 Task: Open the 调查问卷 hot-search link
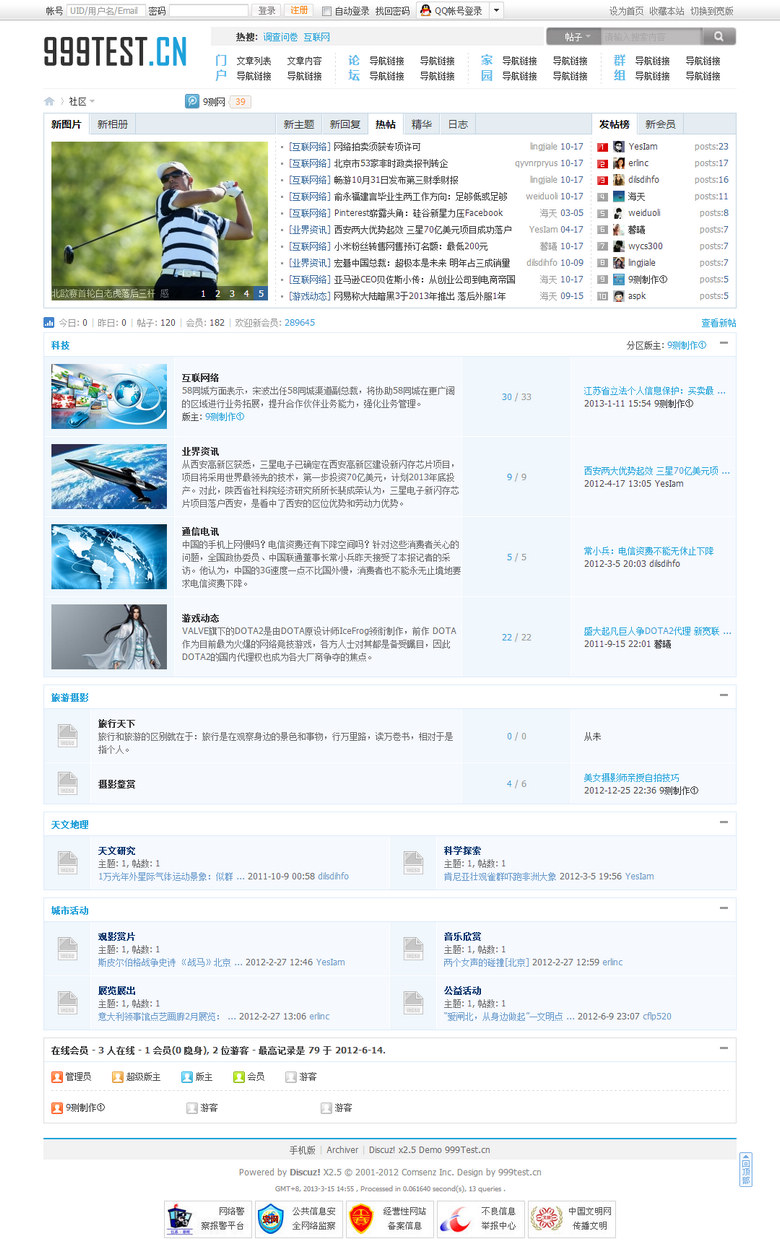tap(280, 37)
